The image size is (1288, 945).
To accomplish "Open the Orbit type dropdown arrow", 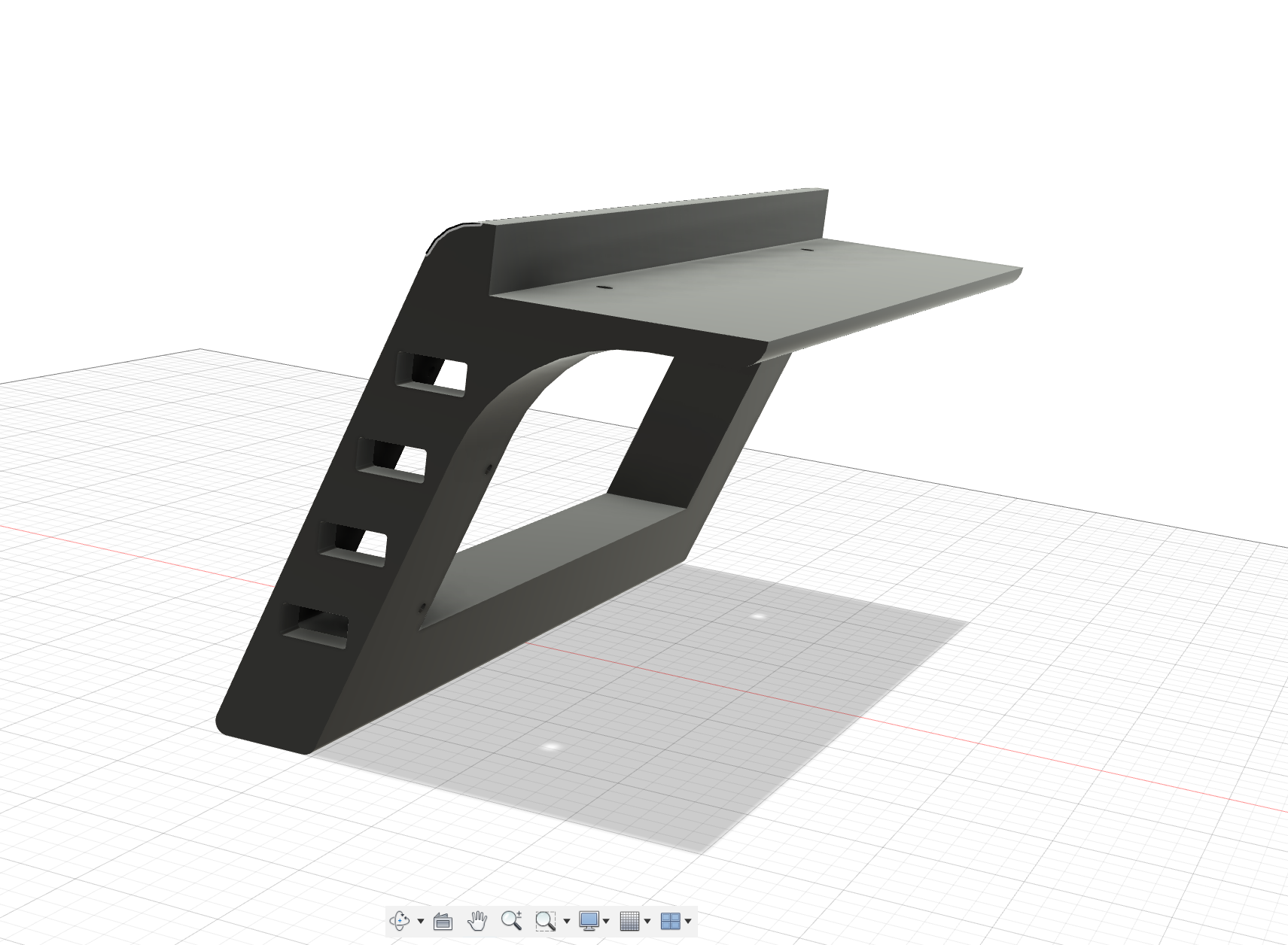I will [421, 921].
